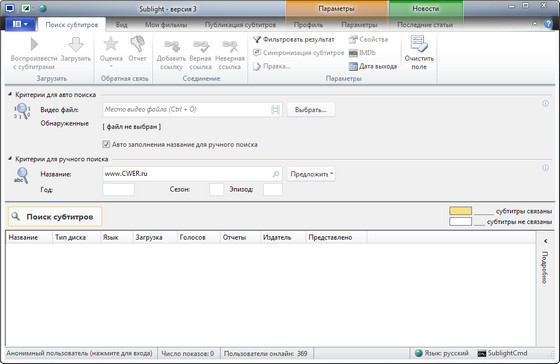
Task: Sort by Тип диска column header
Action: point(76,238)
